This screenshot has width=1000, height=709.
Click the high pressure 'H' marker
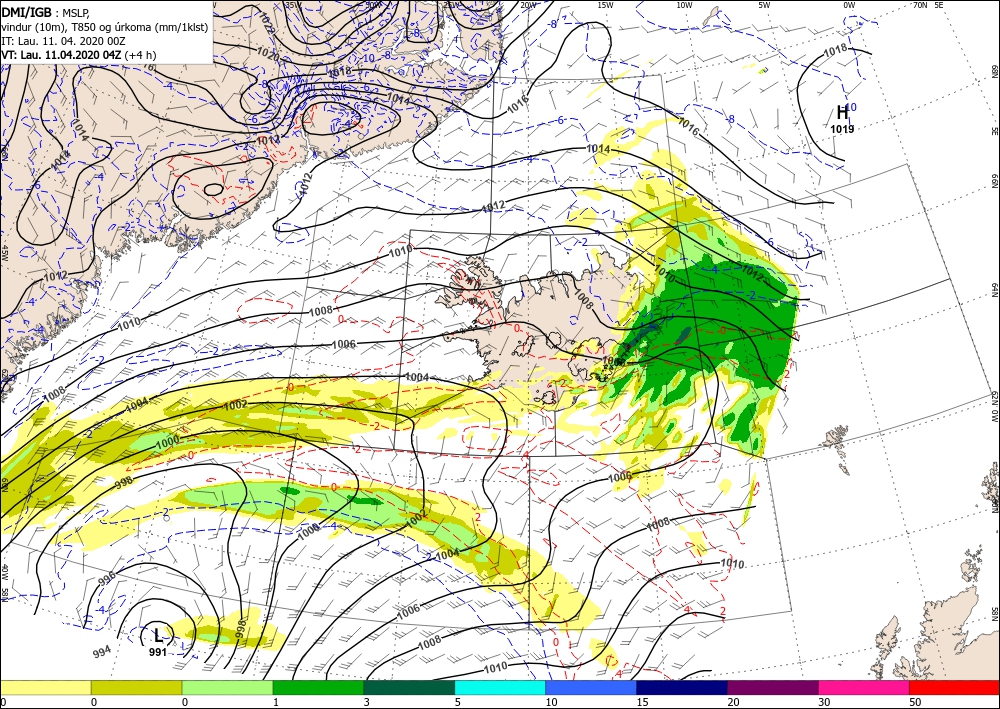click(x=842, y=113)
